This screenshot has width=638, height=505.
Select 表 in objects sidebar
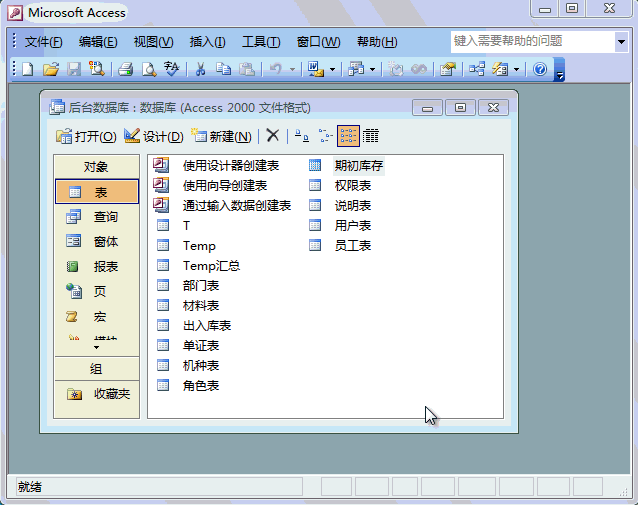pyautogui.click(x=97, y=191)
